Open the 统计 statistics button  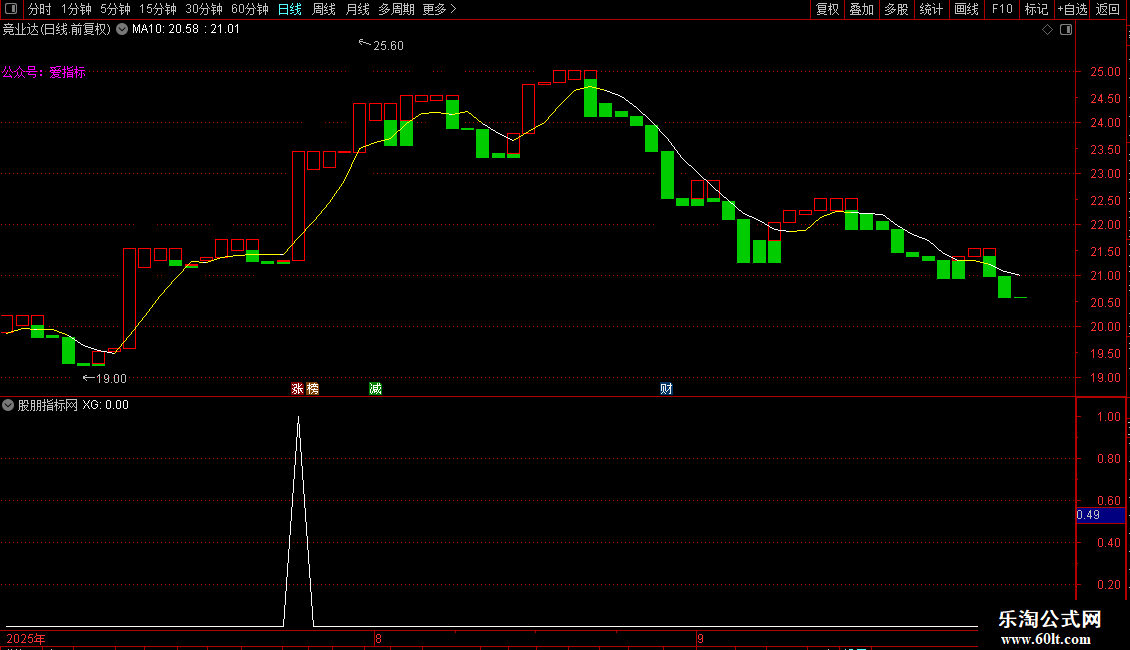(x=931, y=9)
